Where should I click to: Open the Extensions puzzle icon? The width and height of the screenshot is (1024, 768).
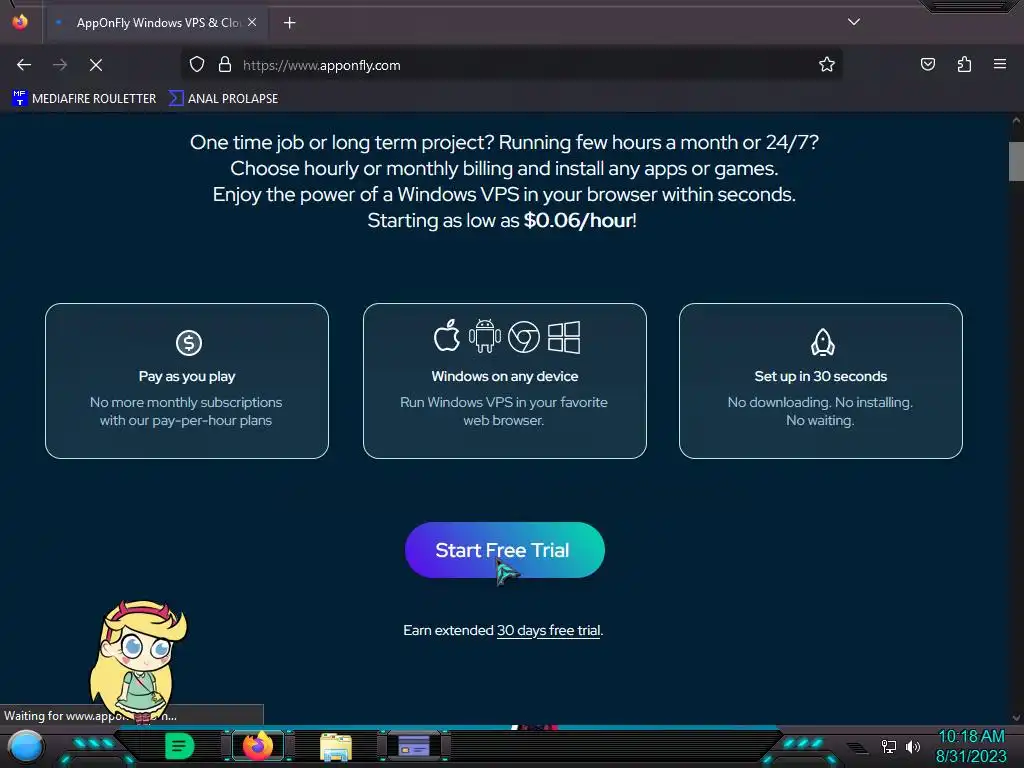click(x=964, y=64)
